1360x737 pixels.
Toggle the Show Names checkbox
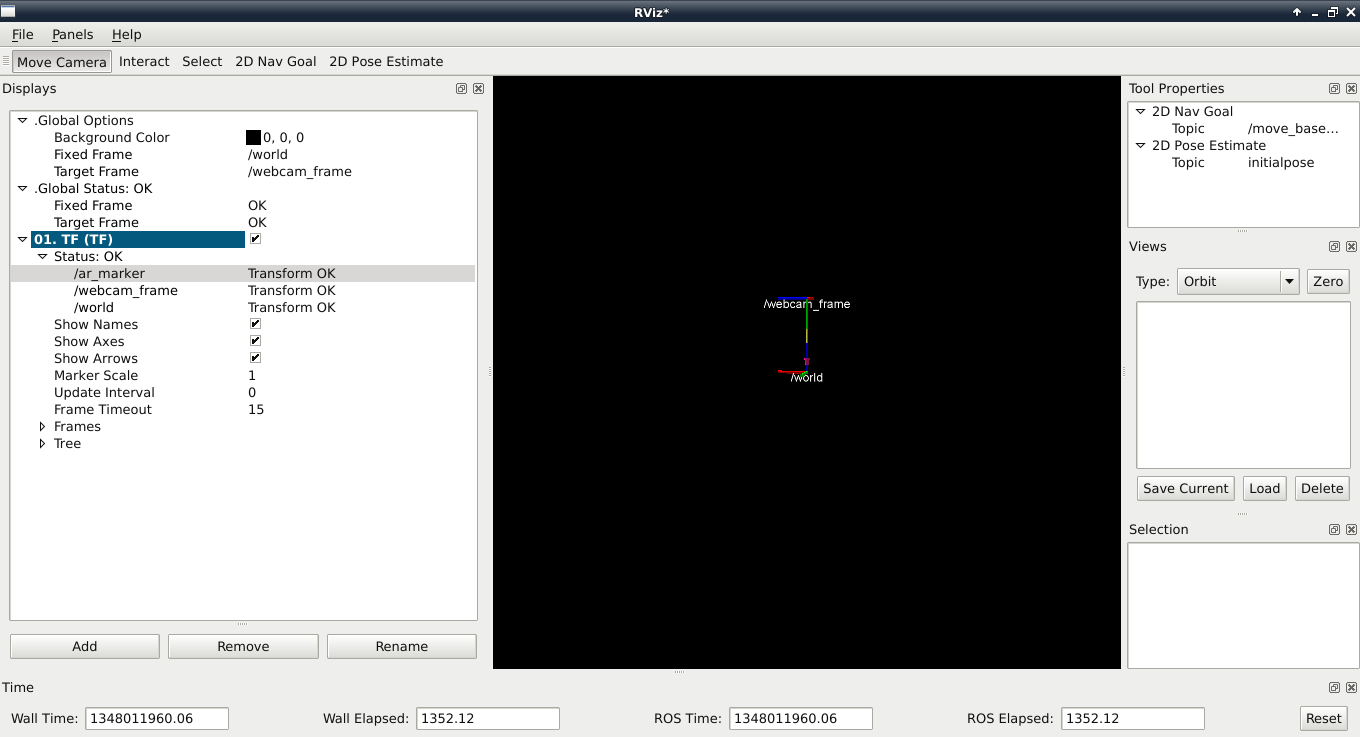click(x=255, y=325)
